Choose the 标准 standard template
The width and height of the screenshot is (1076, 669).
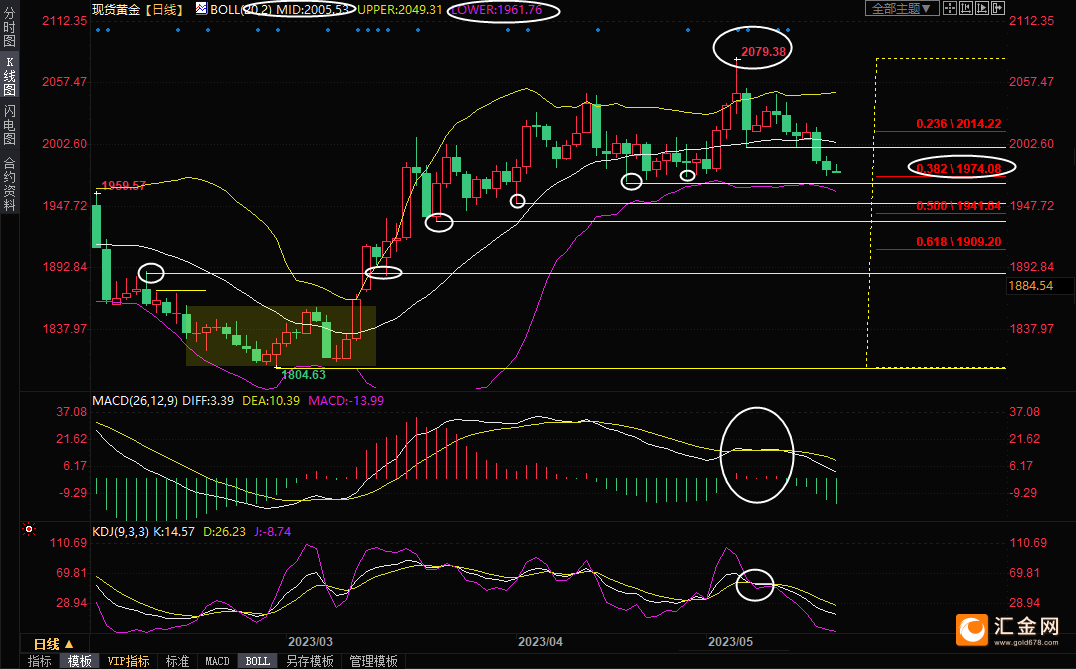click(x=178, y=661)
